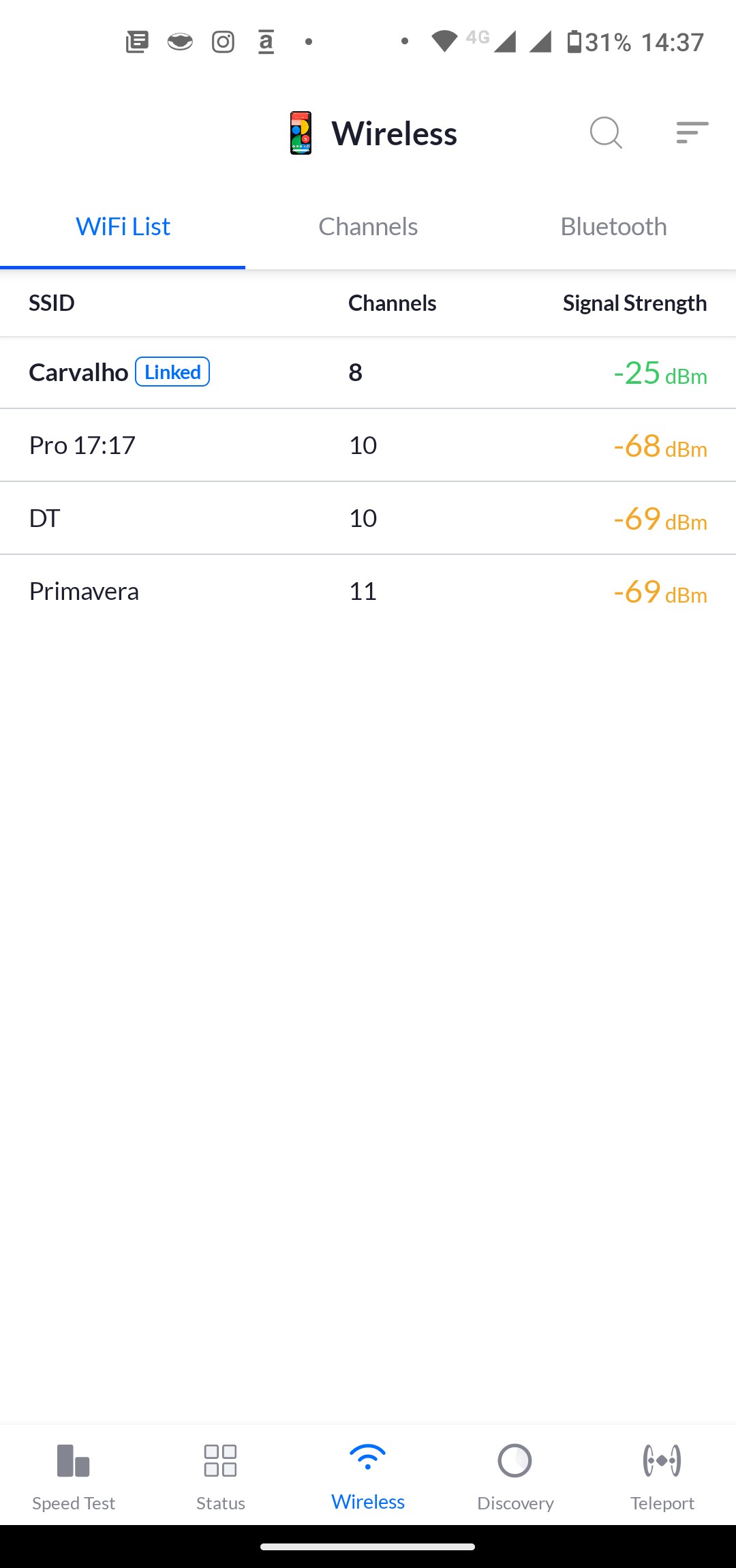Viewport: 736px width, 1568px height.
Task: Tap the battery indicator in status bar
Action: 575,42
